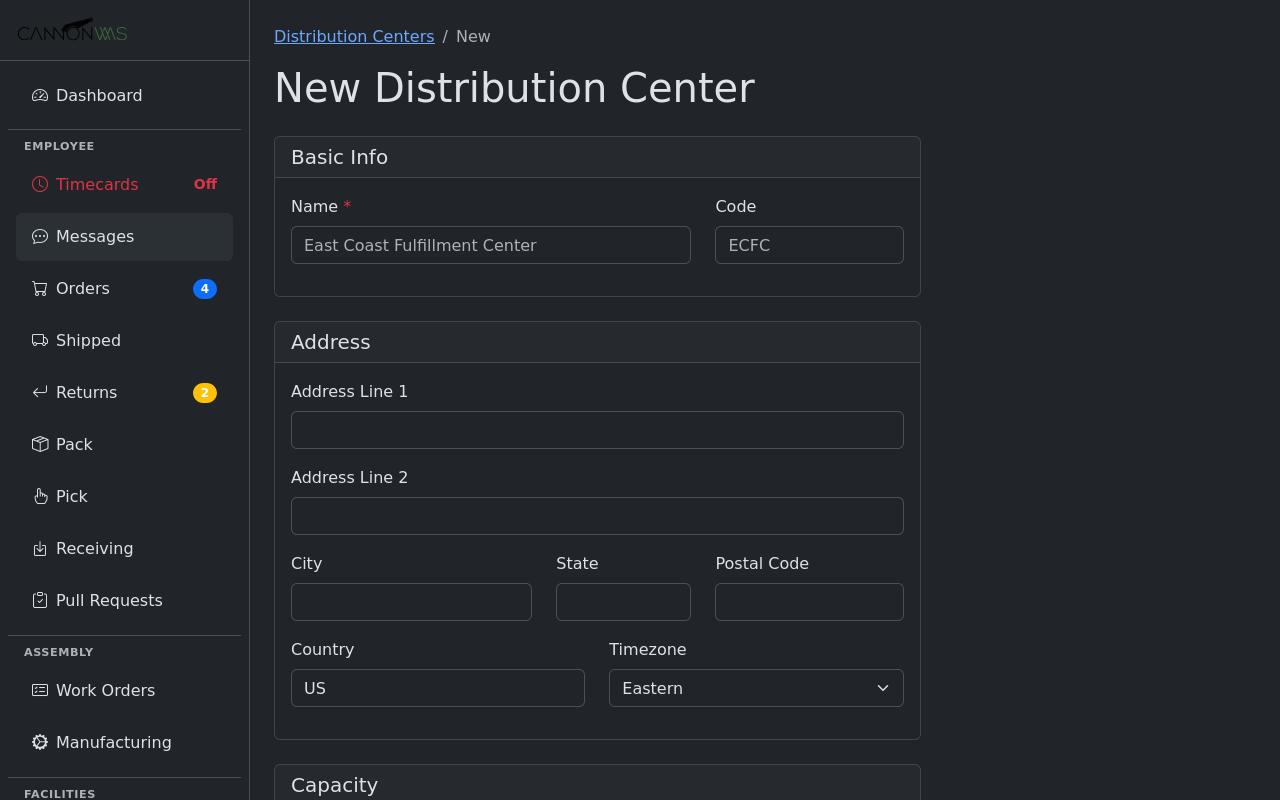Open Pull Requests via the clipboard icon
This screenshot has width=1280, height=800.
coord(39,600)
